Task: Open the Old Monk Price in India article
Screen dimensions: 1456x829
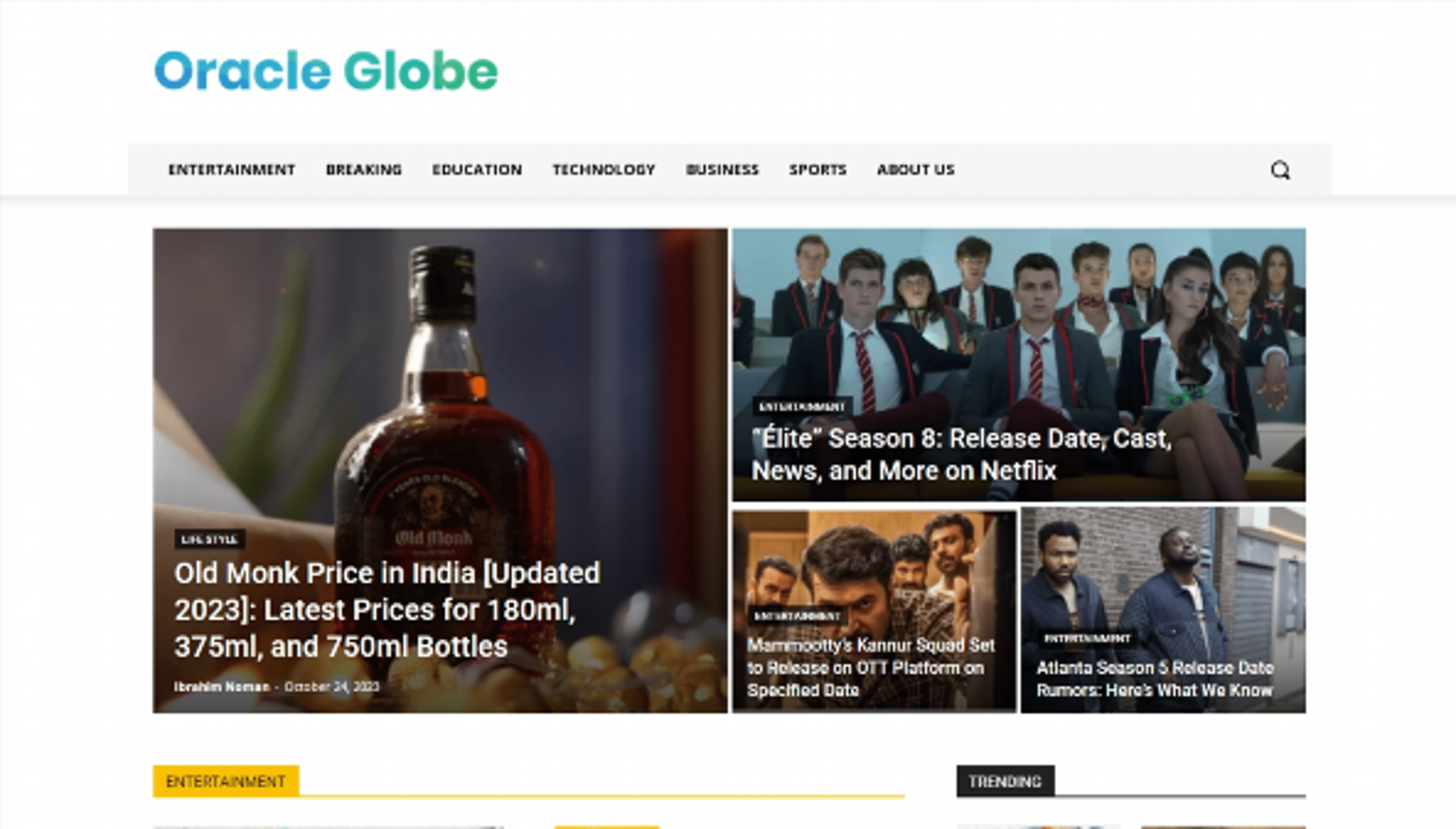Action: 387,609
